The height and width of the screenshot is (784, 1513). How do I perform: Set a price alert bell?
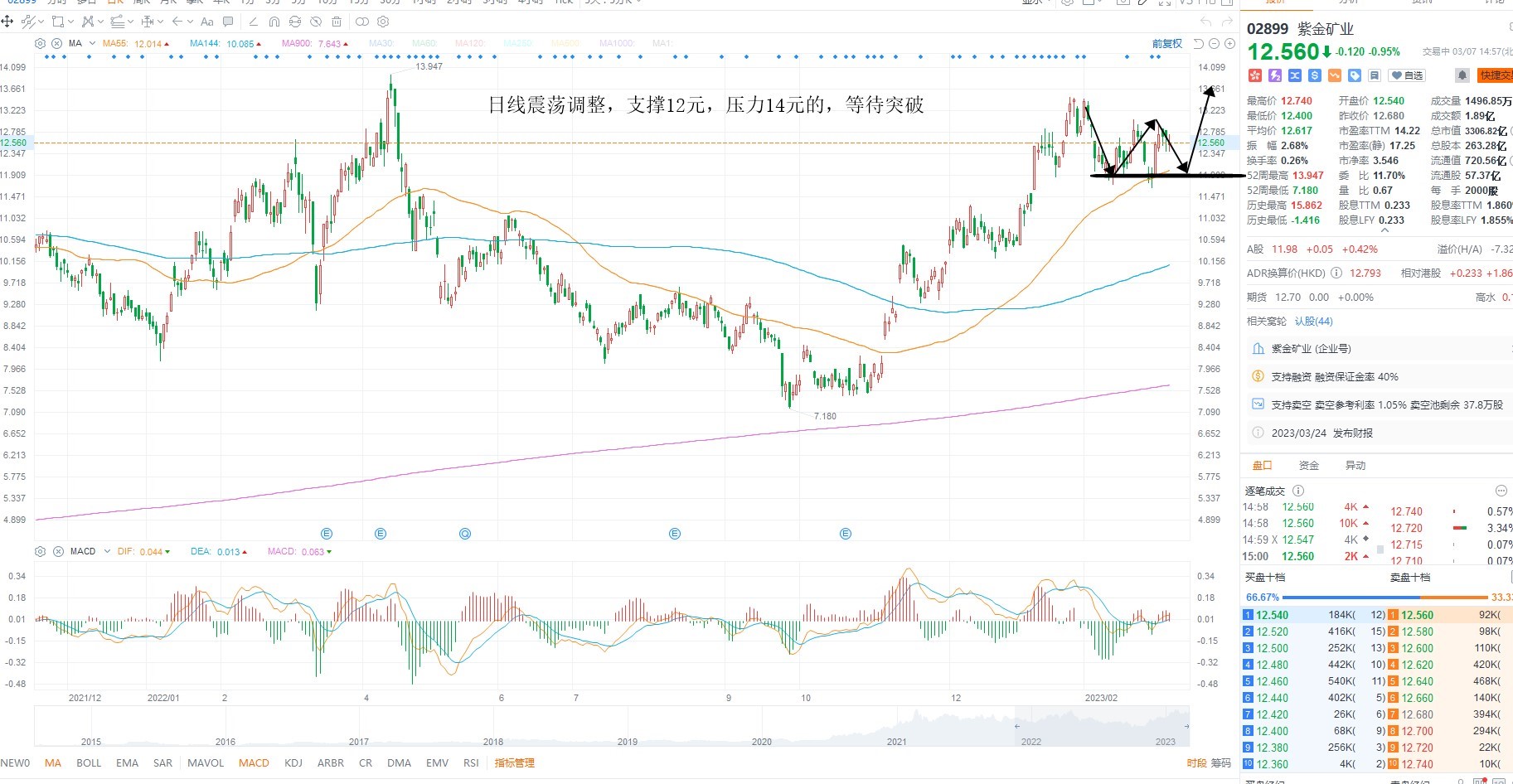coord(1462,75)
